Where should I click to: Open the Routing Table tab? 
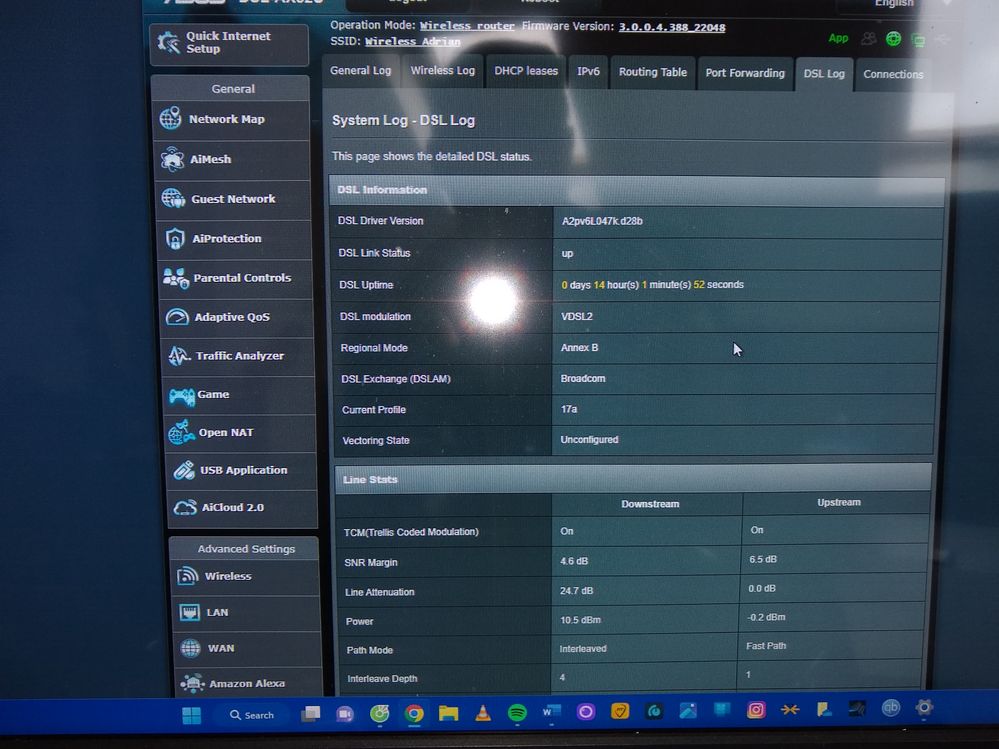point(652,72)
